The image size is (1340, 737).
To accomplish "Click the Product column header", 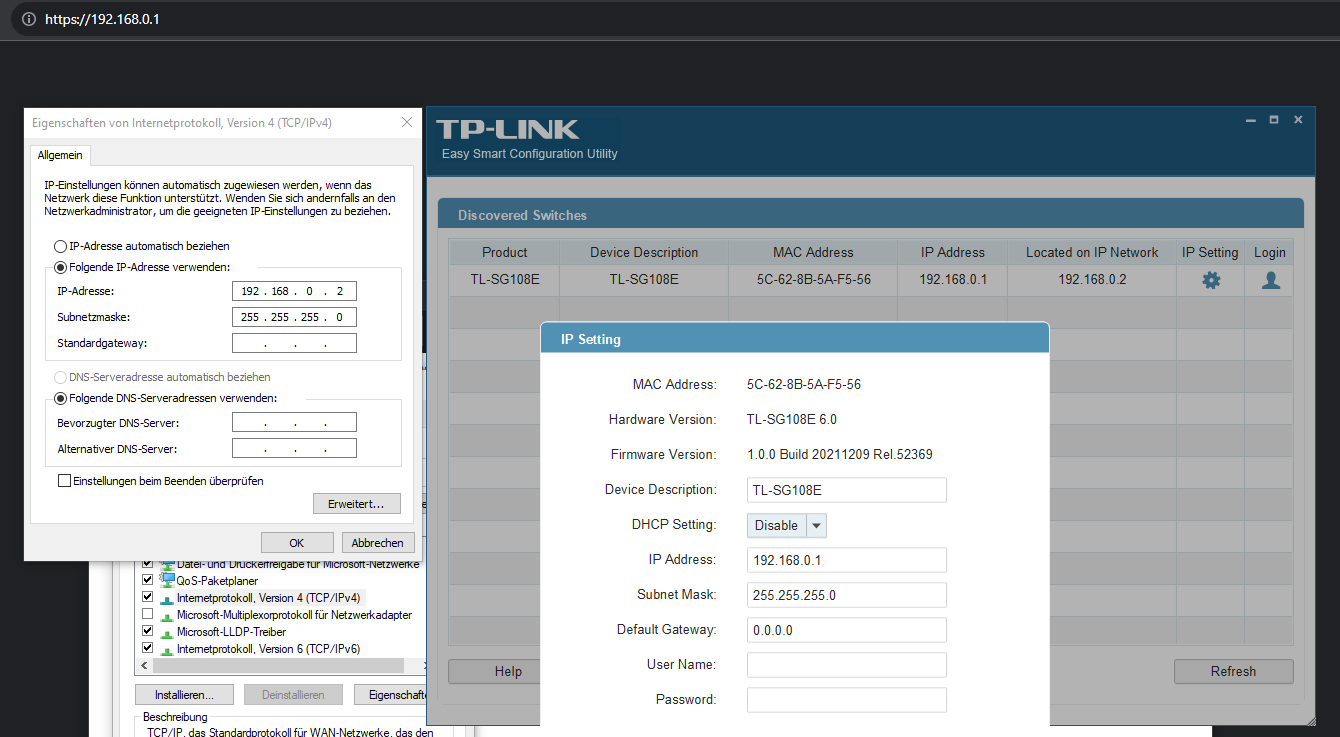I will 504,252.
